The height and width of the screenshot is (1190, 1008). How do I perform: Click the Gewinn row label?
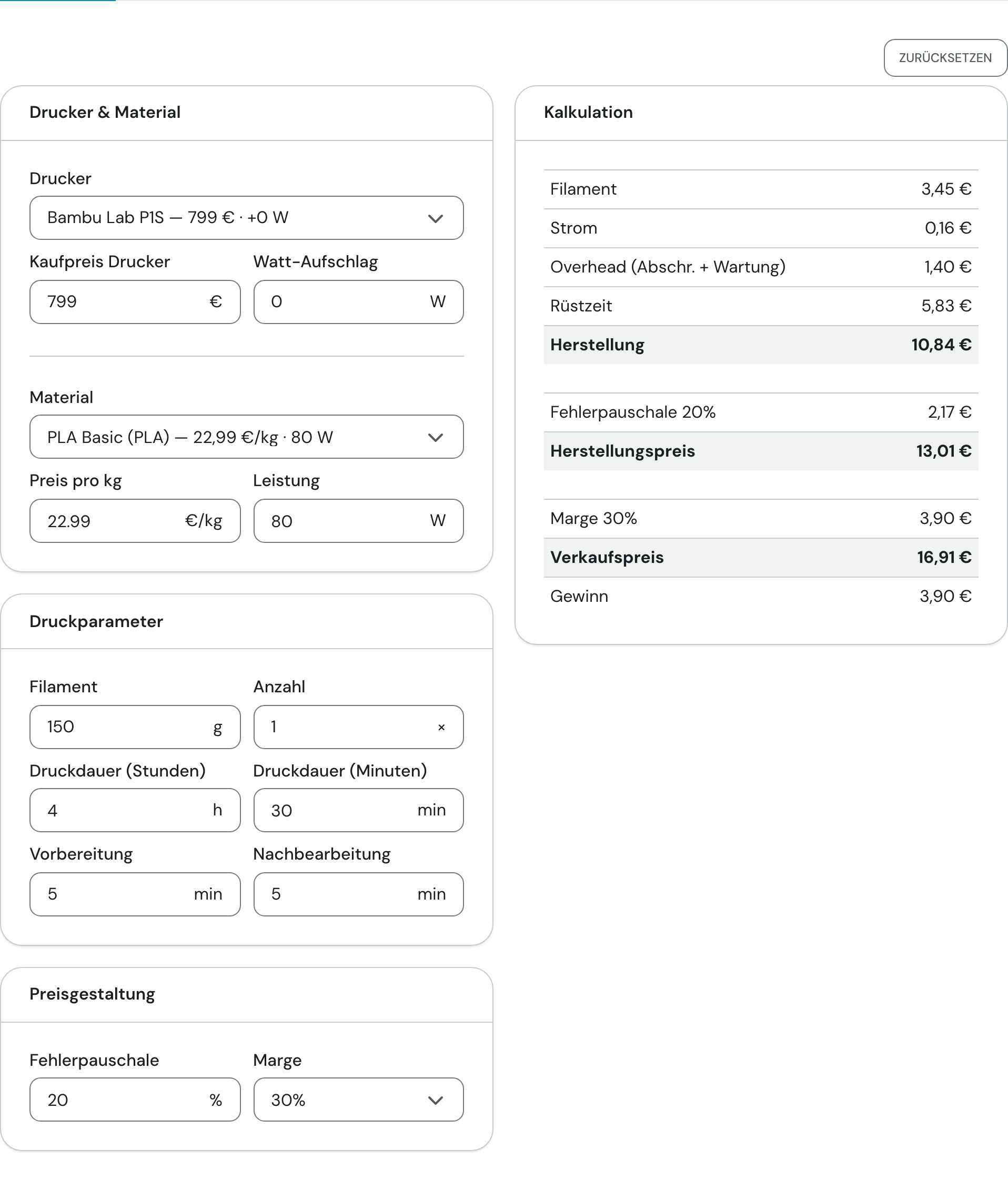[579, 596]
